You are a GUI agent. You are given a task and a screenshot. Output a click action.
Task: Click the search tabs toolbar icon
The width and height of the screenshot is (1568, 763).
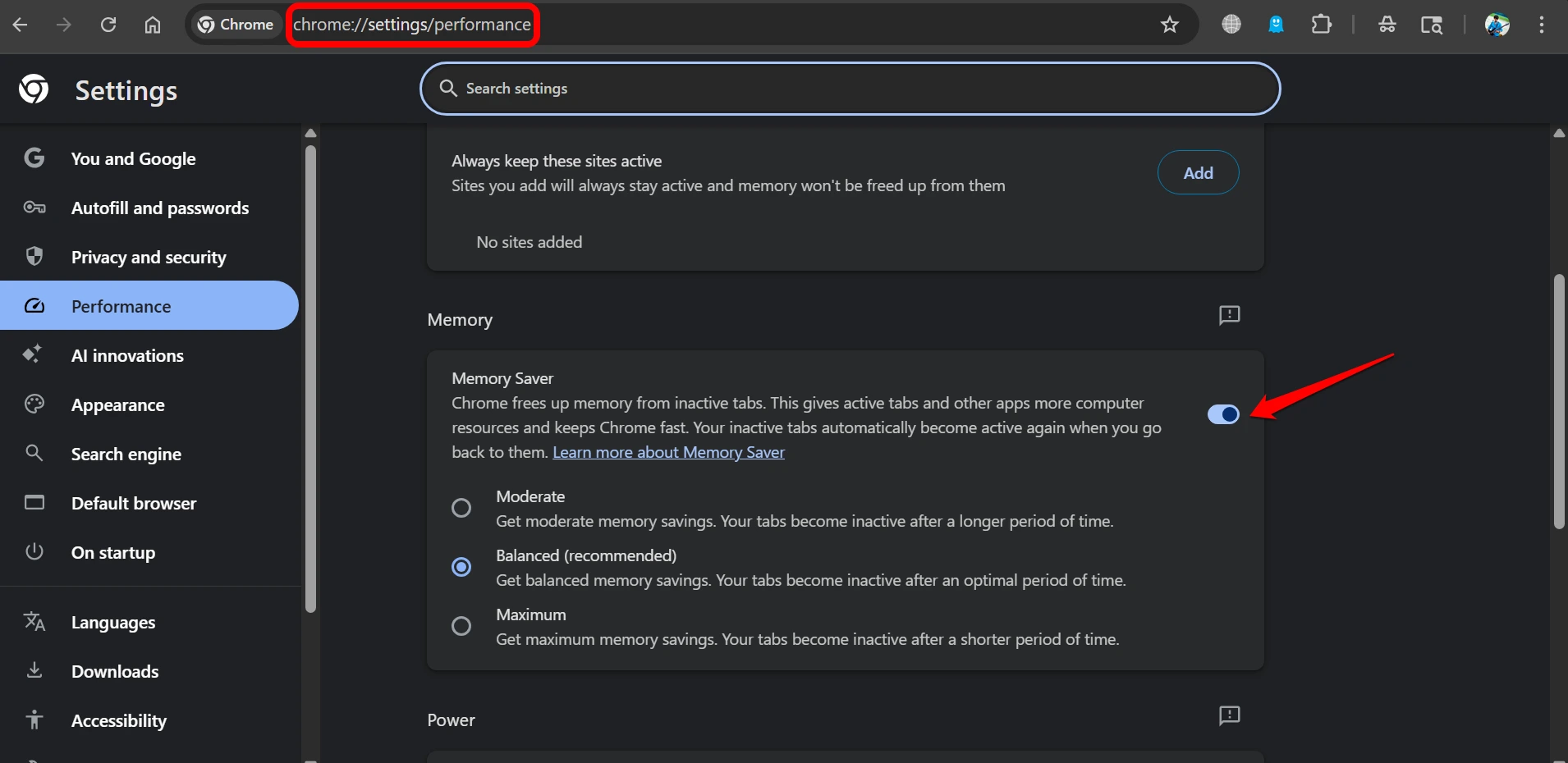click(x=1433, y=25)
